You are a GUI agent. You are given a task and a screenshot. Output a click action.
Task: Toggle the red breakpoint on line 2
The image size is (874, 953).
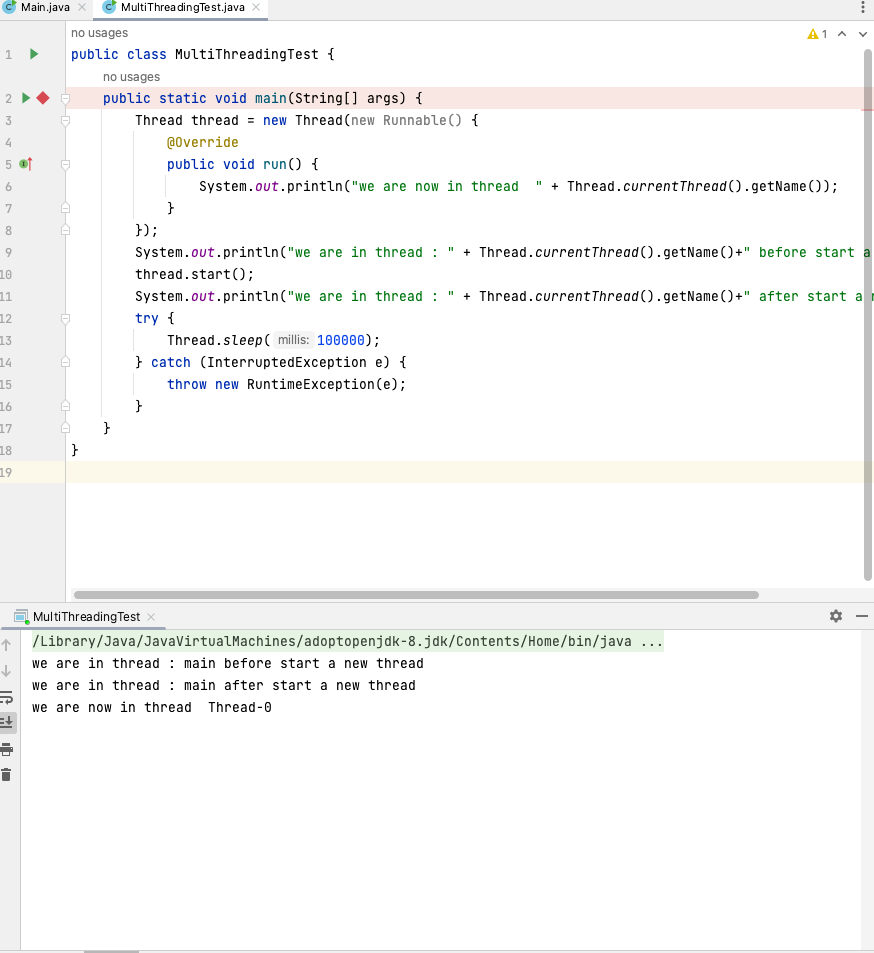tap(43, 98)
